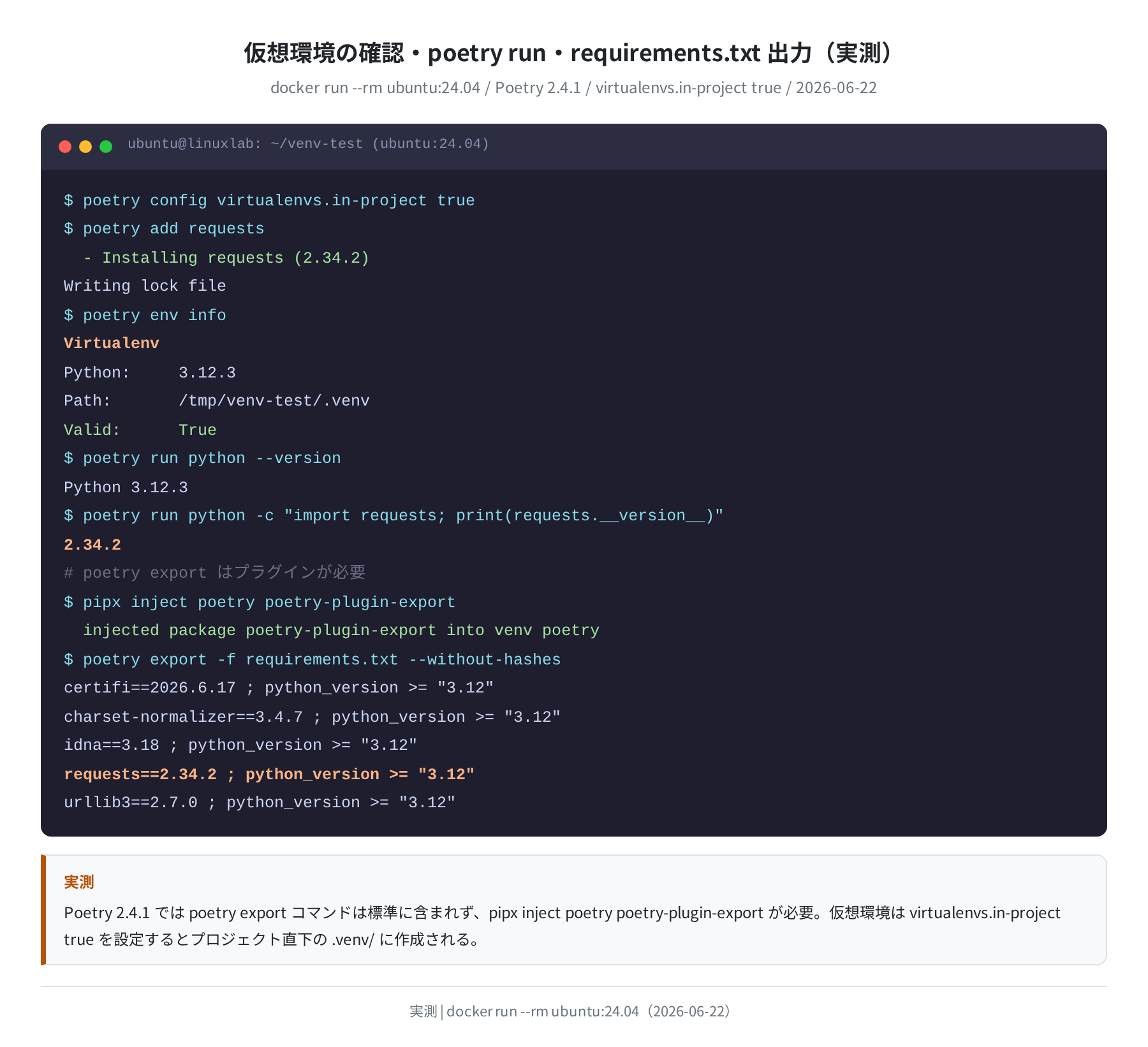Viewport: 1148px width, 1047px height.
Task: Click the page heading '仮想環境の確認・poetry run'
Action: (395, 53)
